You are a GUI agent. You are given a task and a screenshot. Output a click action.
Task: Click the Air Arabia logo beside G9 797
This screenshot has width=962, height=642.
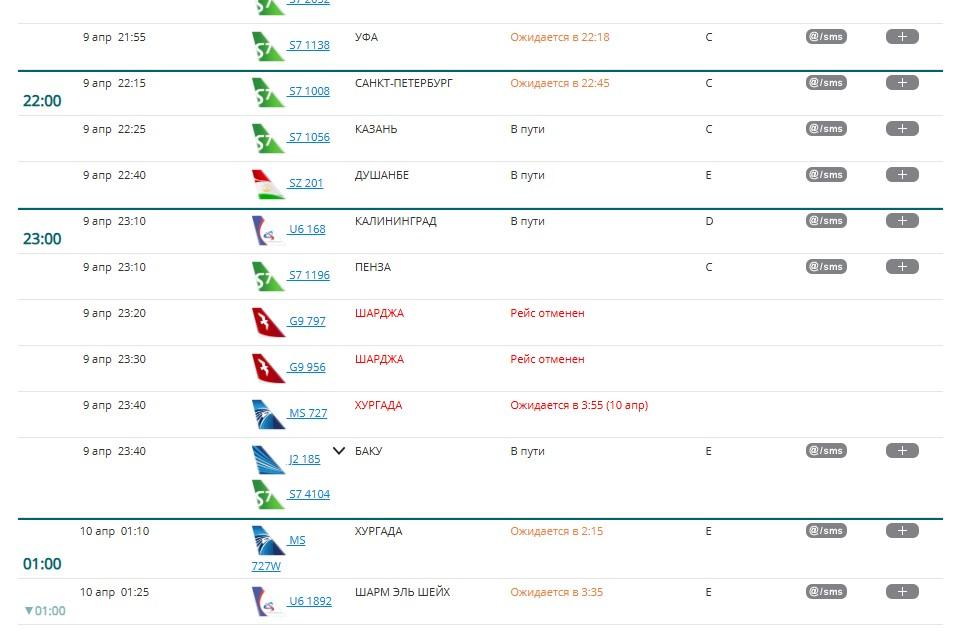click(267, 322)
